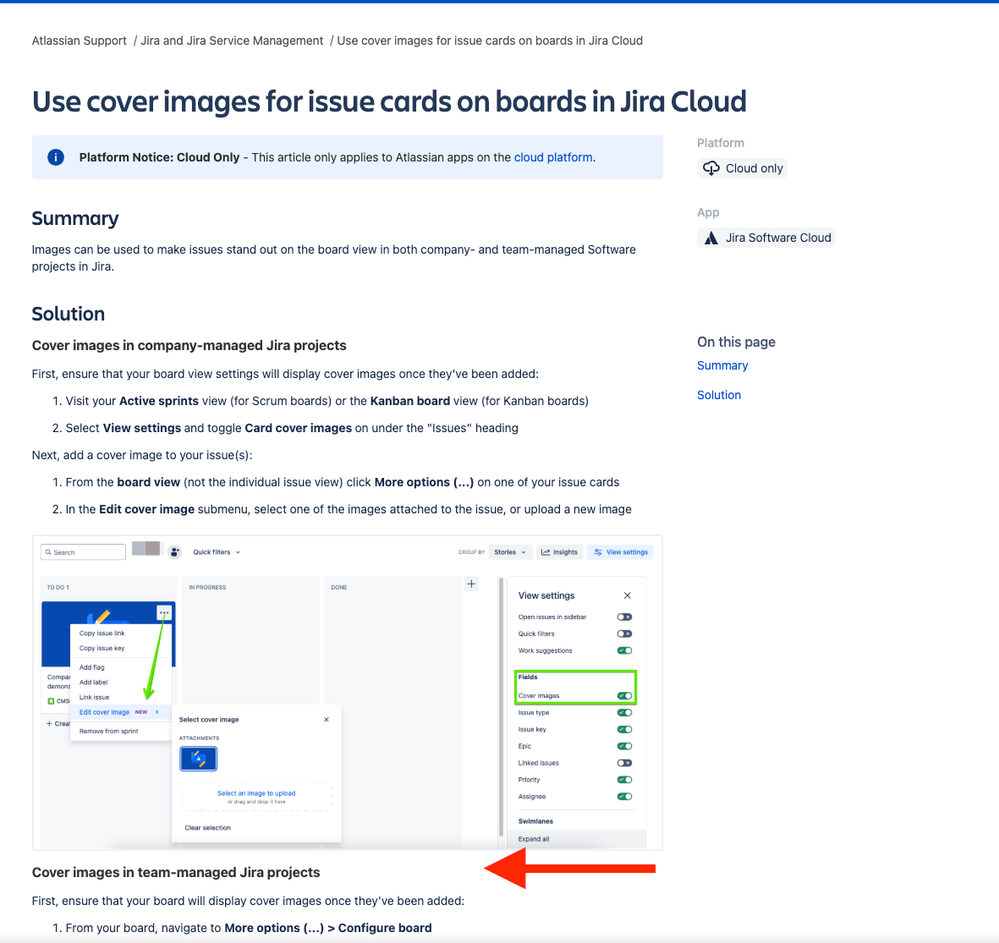
Task: Choose Add label from card menu
Action: pyautogui.click(x=93, y=682)
